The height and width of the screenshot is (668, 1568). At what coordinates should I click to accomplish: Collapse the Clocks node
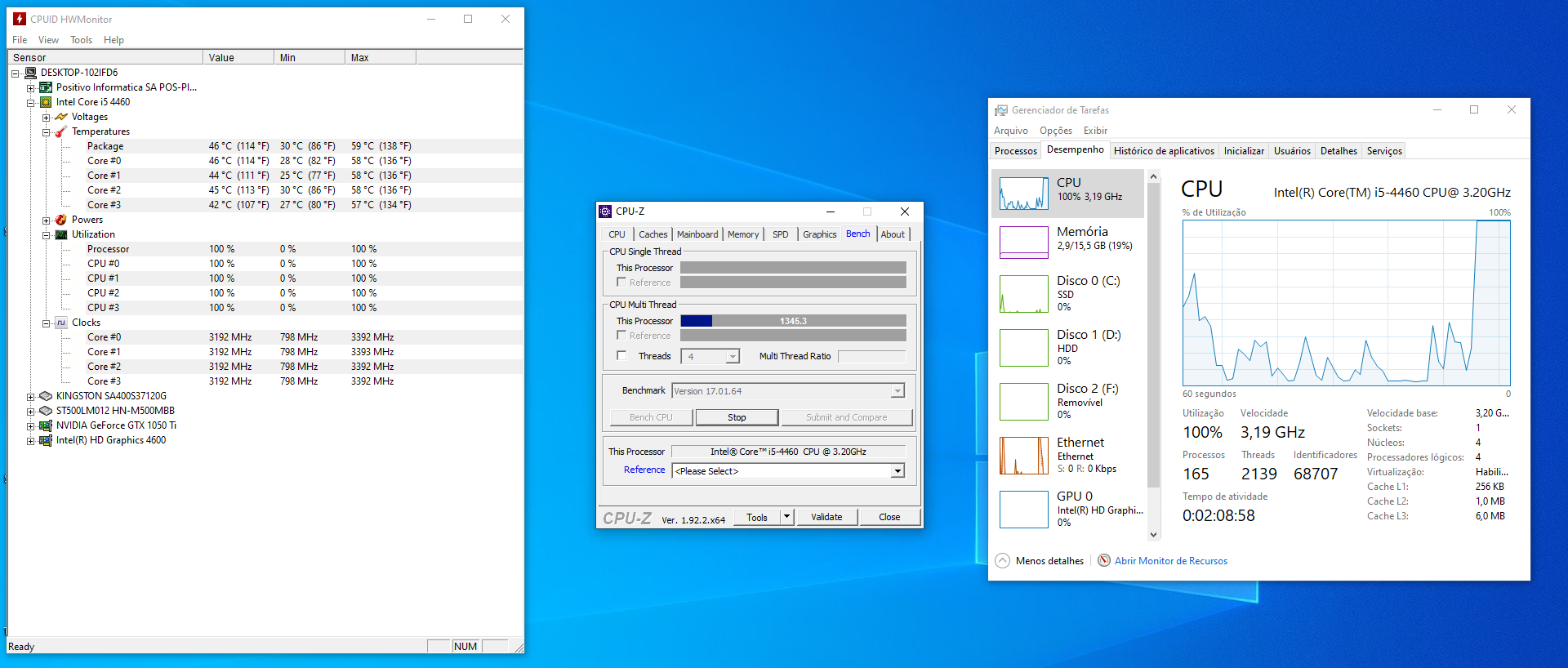click(x=46, y=323)
